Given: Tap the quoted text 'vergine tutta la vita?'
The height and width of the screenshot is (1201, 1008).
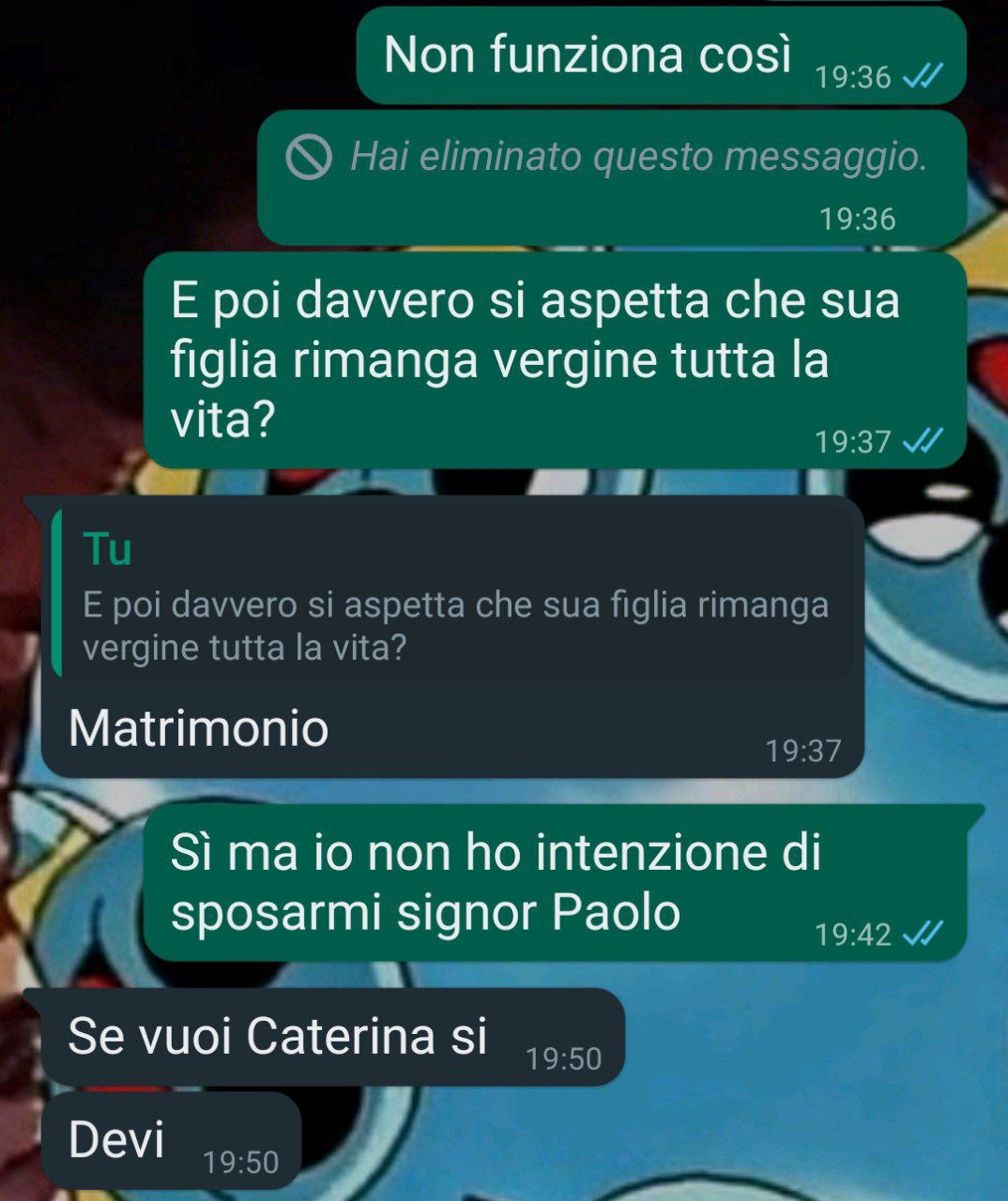Looking at the screenshot, I should tap(244, 648).
